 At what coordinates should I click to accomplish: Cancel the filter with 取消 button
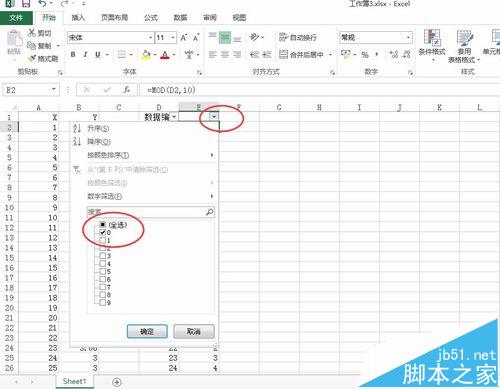click(x=194, y=331)
